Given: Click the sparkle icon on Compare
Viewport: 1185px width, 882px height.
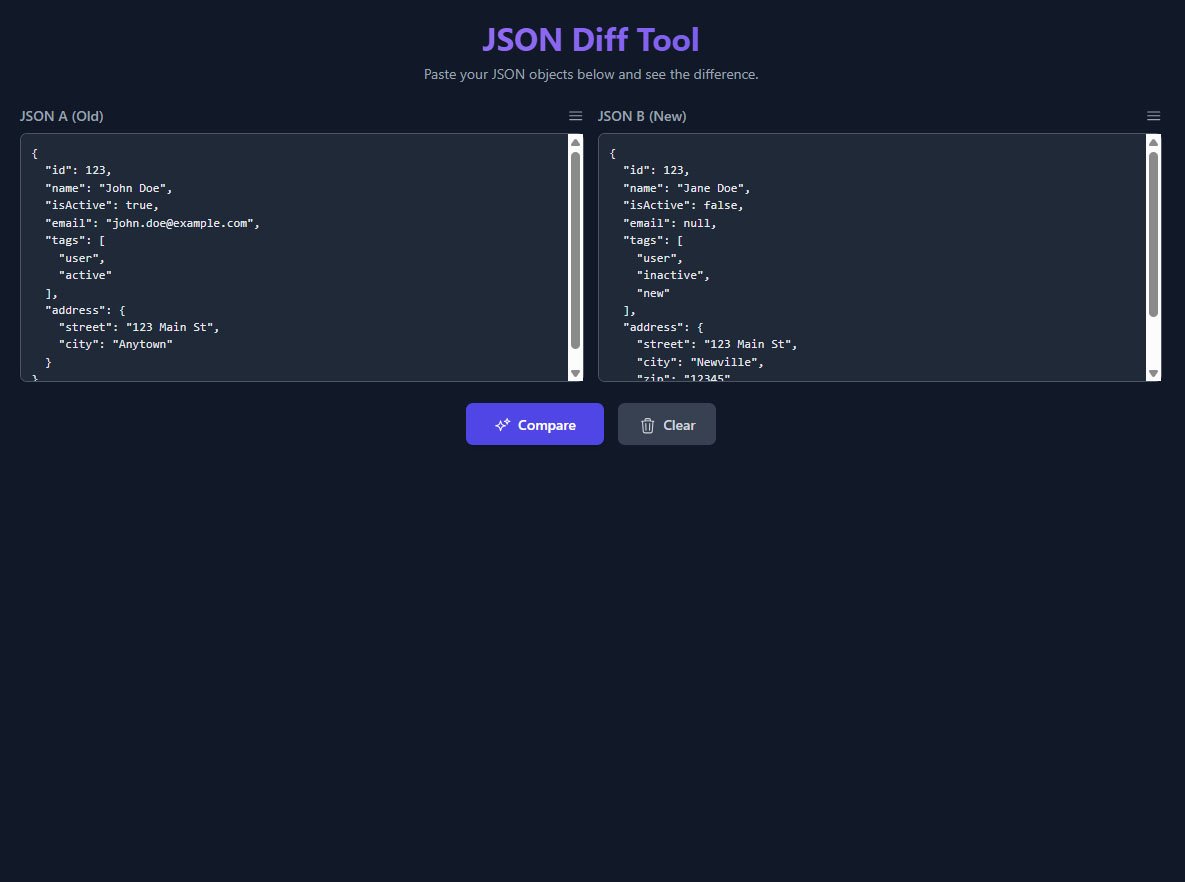Looking at the screenshot, I should point(502,425).
